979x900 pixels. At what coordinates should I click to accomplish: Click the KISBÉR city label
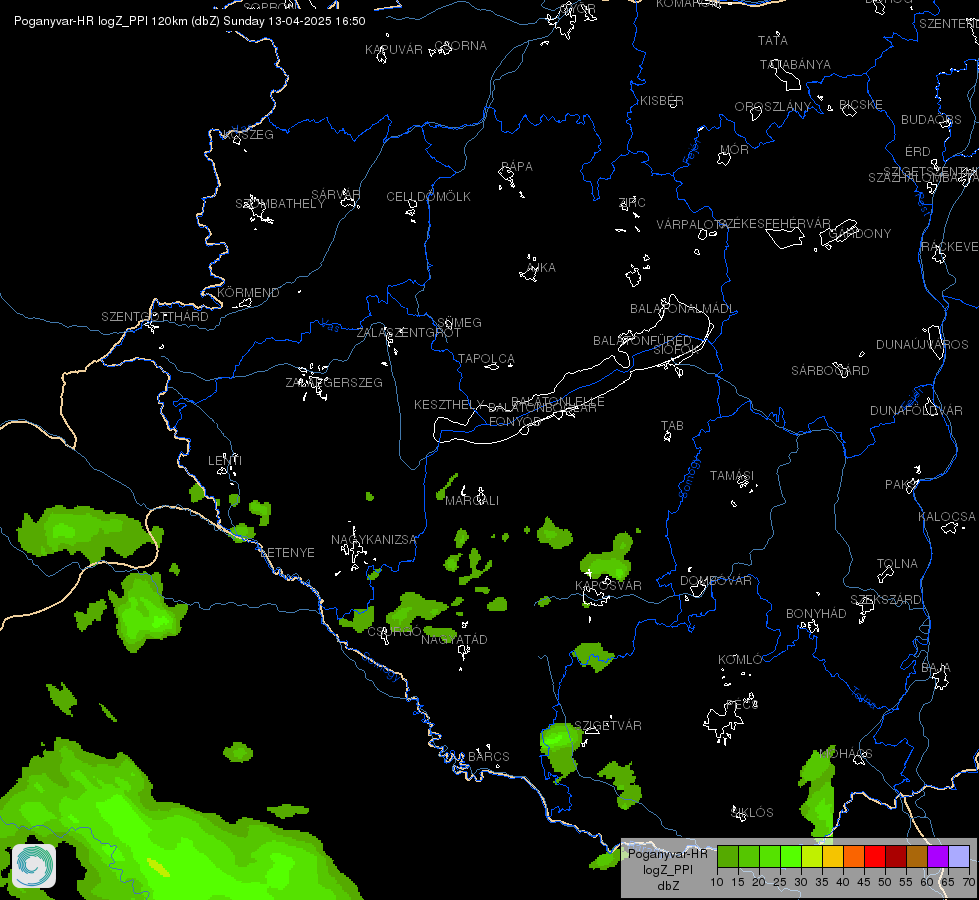click(x=662, y=101)
